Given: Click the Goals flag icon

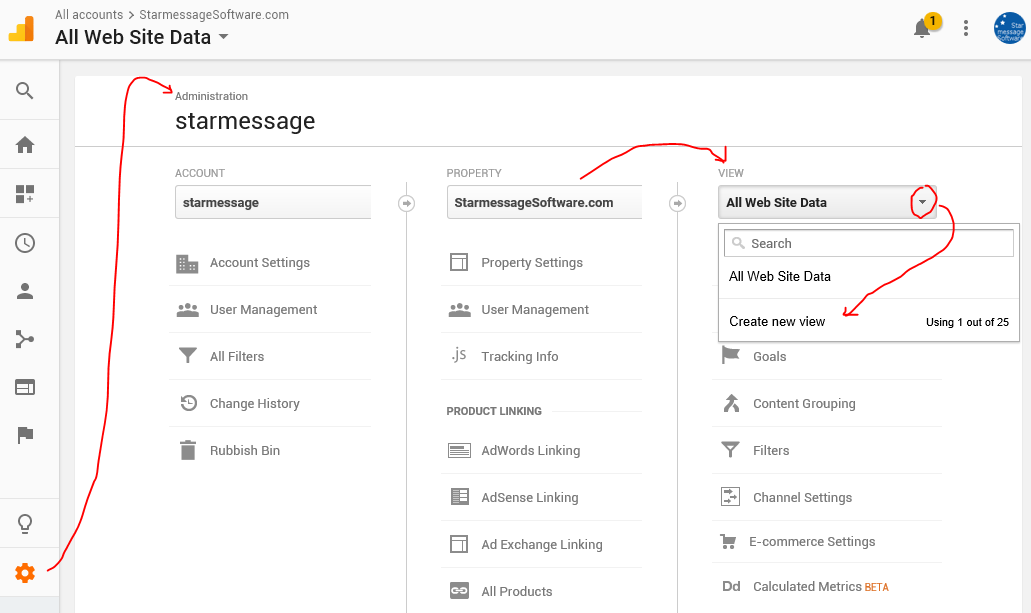Looking at the screenshot, I should 731,355.
